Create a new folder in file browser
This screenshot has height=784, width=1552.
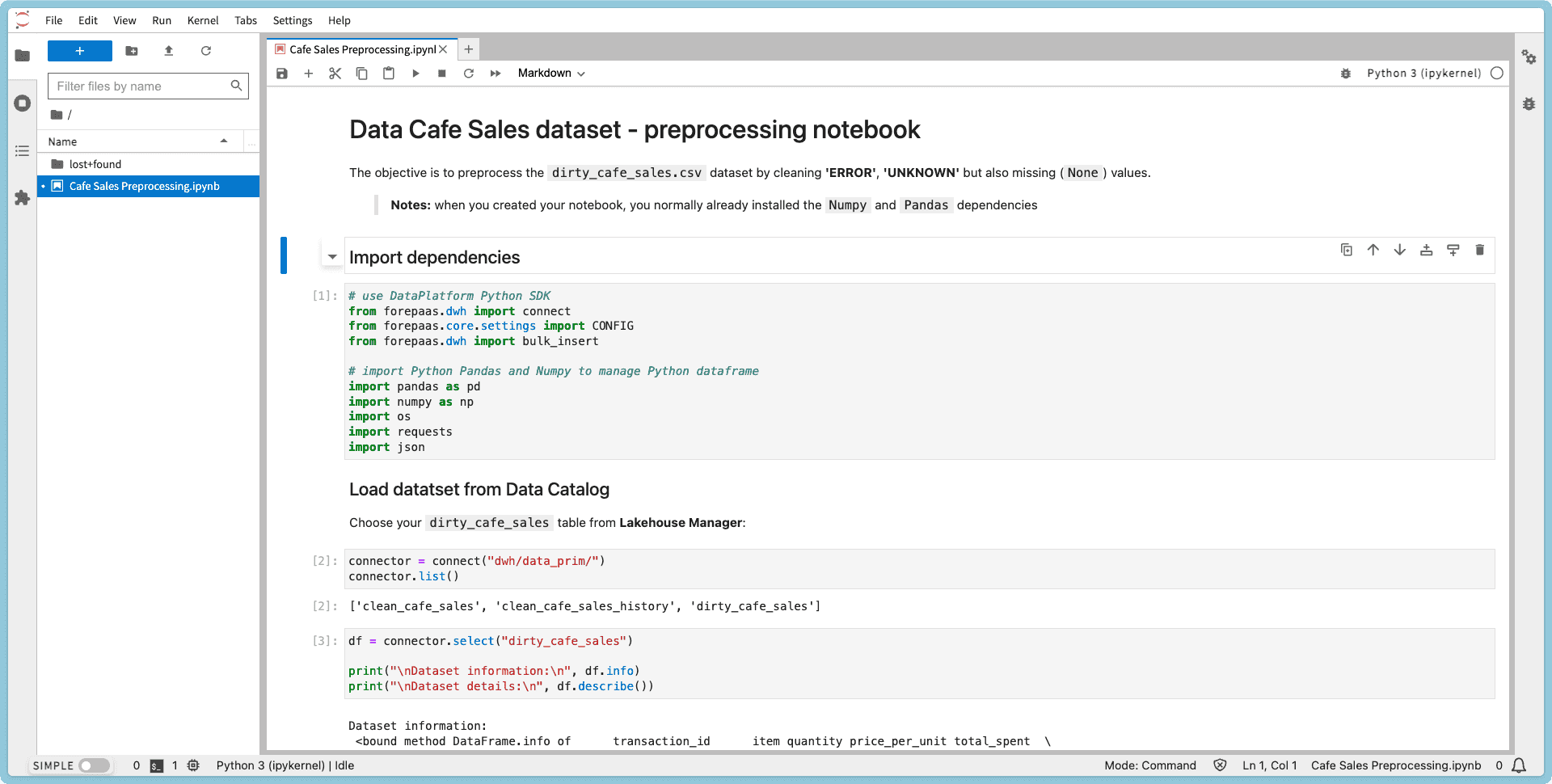(x=132, y=51)
